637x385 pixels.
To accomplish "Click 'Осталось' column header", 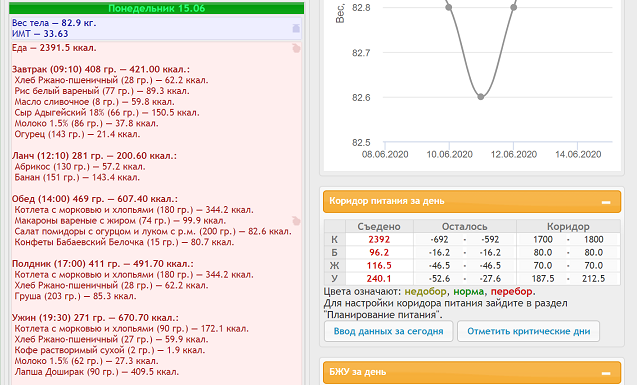I will pyautogui.click(x=465, y=227).
